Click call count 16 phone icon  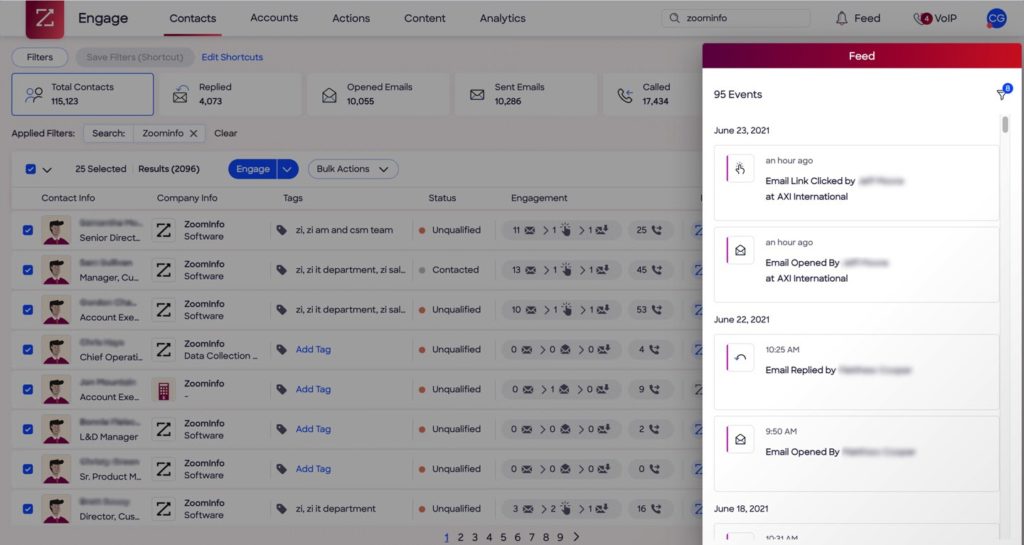pyautogui.click(x=656, y=508)
